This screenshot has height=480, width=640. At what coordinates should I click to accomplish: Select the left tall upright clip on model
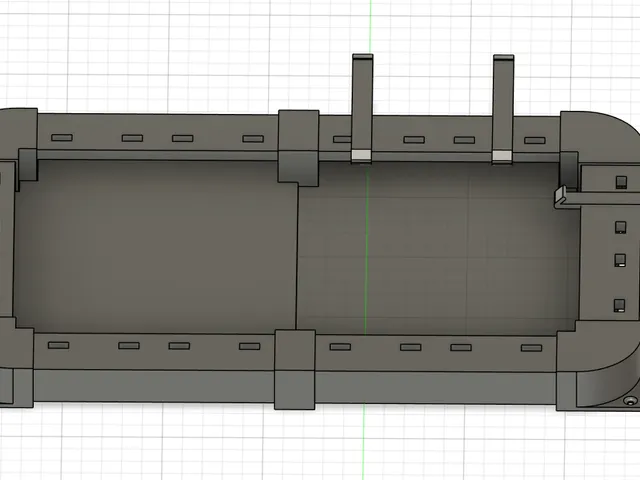coord(362,108)
